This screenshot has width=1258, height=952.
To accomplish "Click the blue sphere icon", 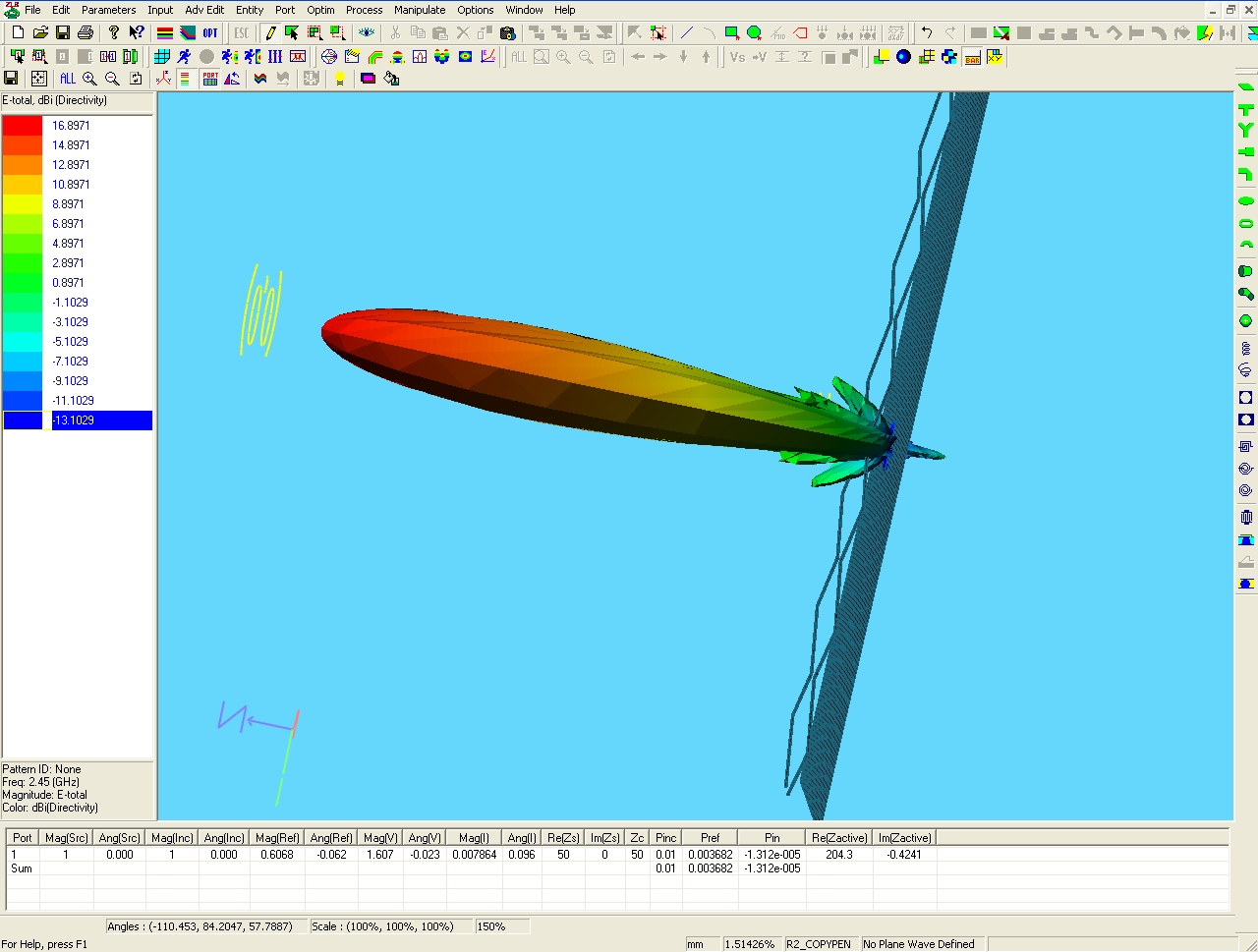I will [903, 57].
